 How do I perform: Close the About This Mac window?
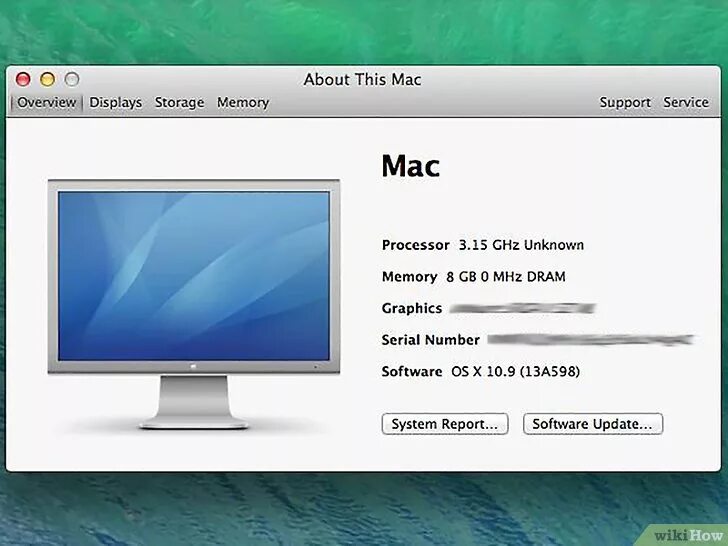[23, 79]
